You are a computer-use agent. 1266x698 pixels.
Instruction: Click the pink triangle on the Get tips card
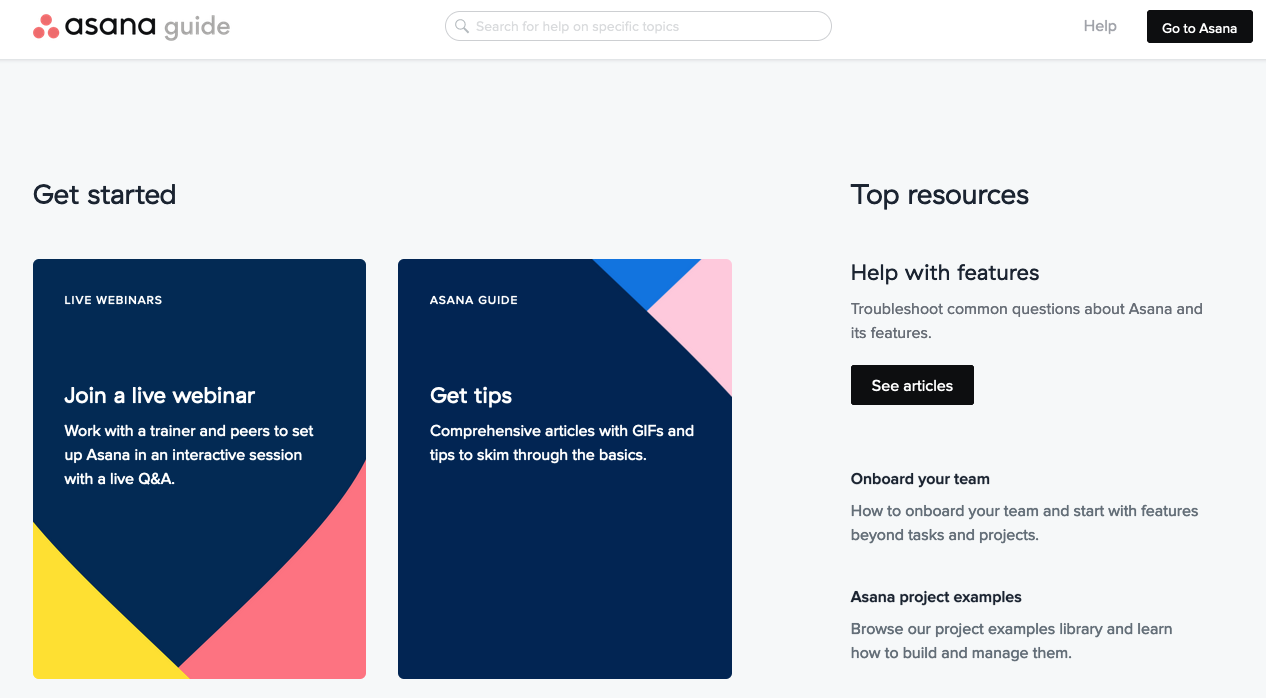coord(705,300)
